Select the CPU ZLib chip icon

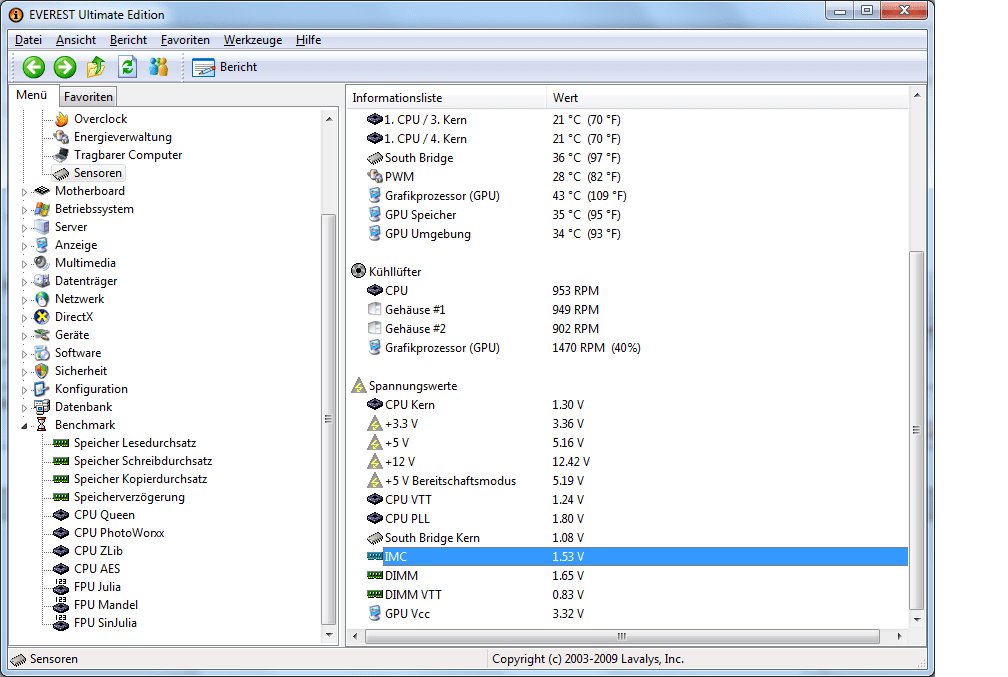61,551
